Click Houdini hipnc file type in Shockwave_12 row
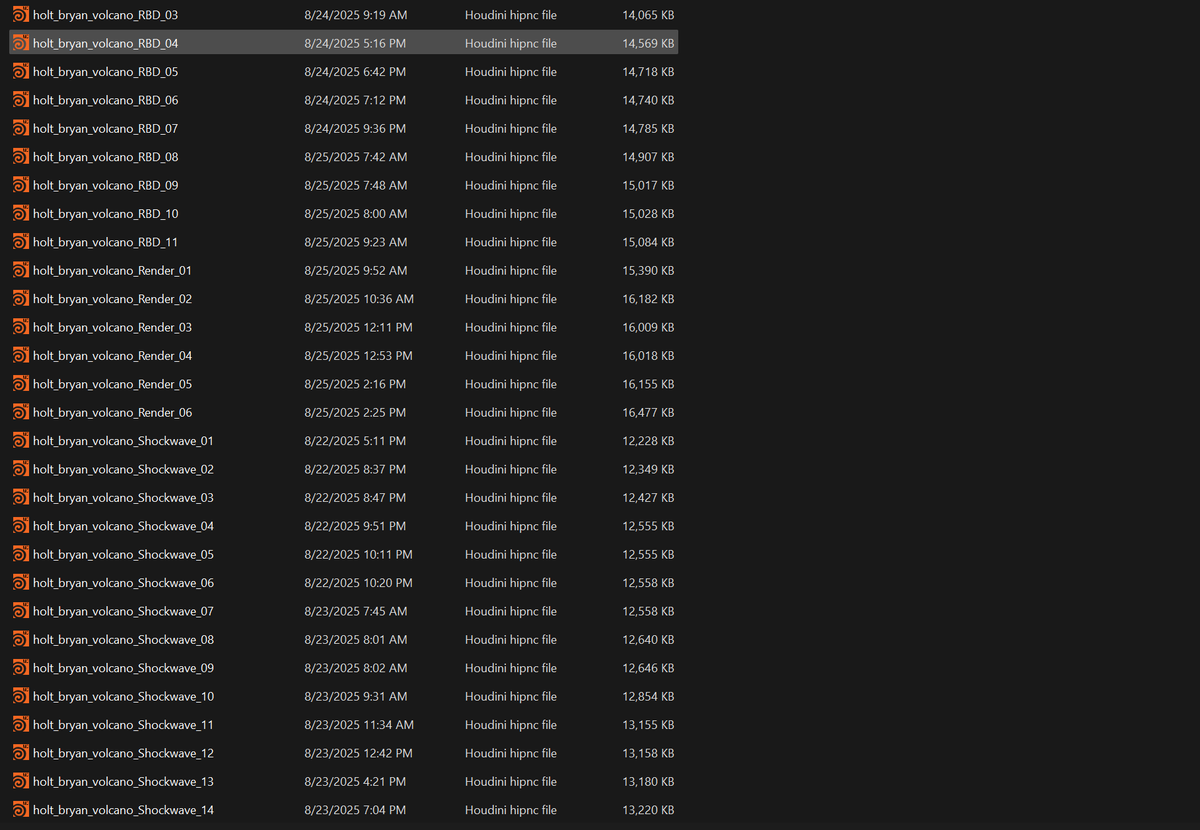 [x=511, y=753]
